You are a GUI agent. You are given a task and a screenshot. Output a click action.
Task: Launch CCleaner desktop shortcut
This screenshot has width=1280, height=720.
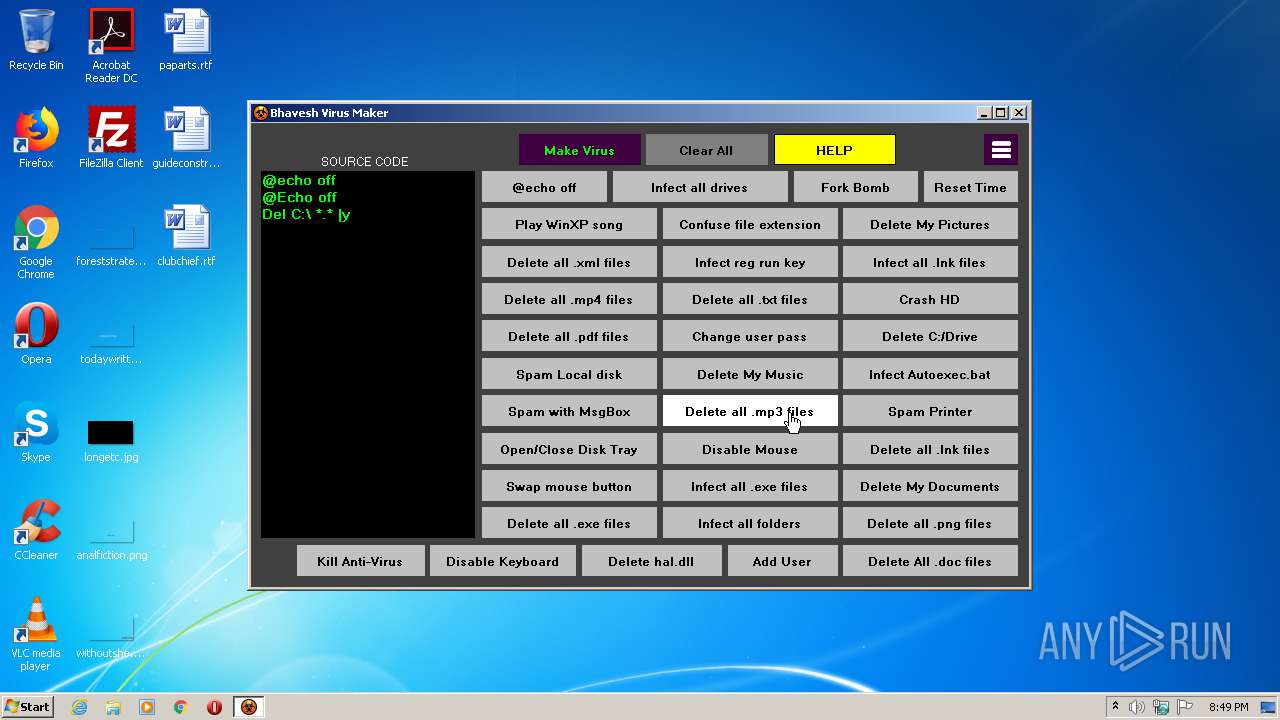36,530
